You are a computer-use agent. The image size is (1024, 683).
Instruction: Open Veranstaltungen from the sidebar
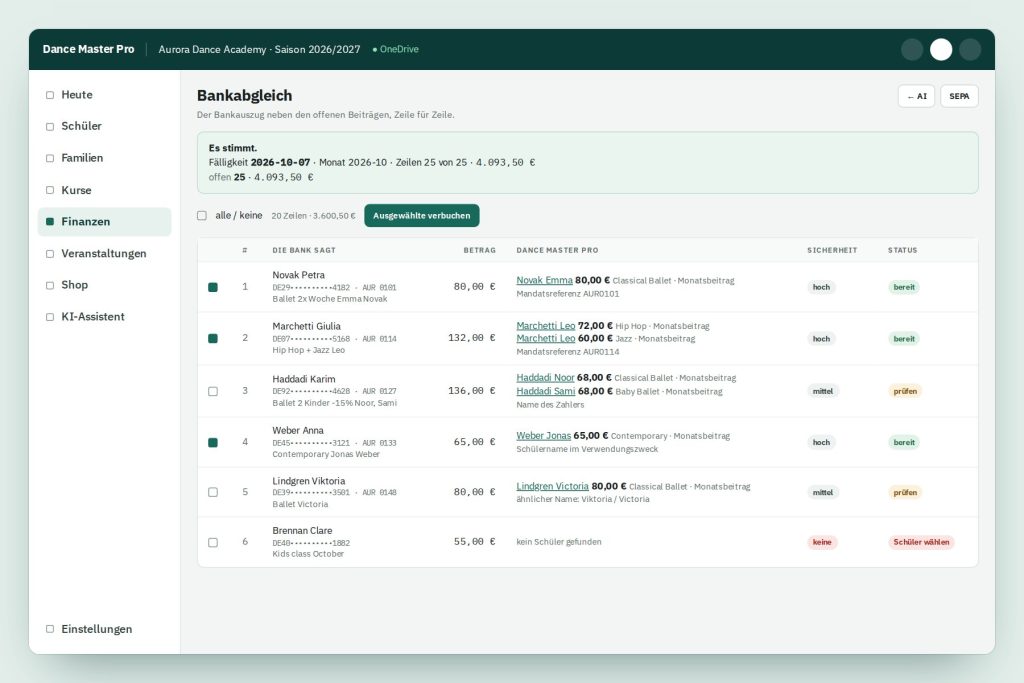point(104,253)
